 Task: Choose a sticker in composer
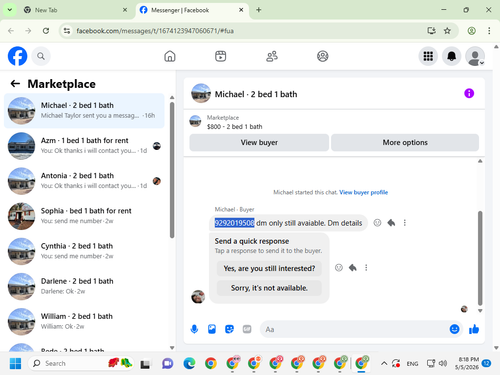(x=229, y=329)
